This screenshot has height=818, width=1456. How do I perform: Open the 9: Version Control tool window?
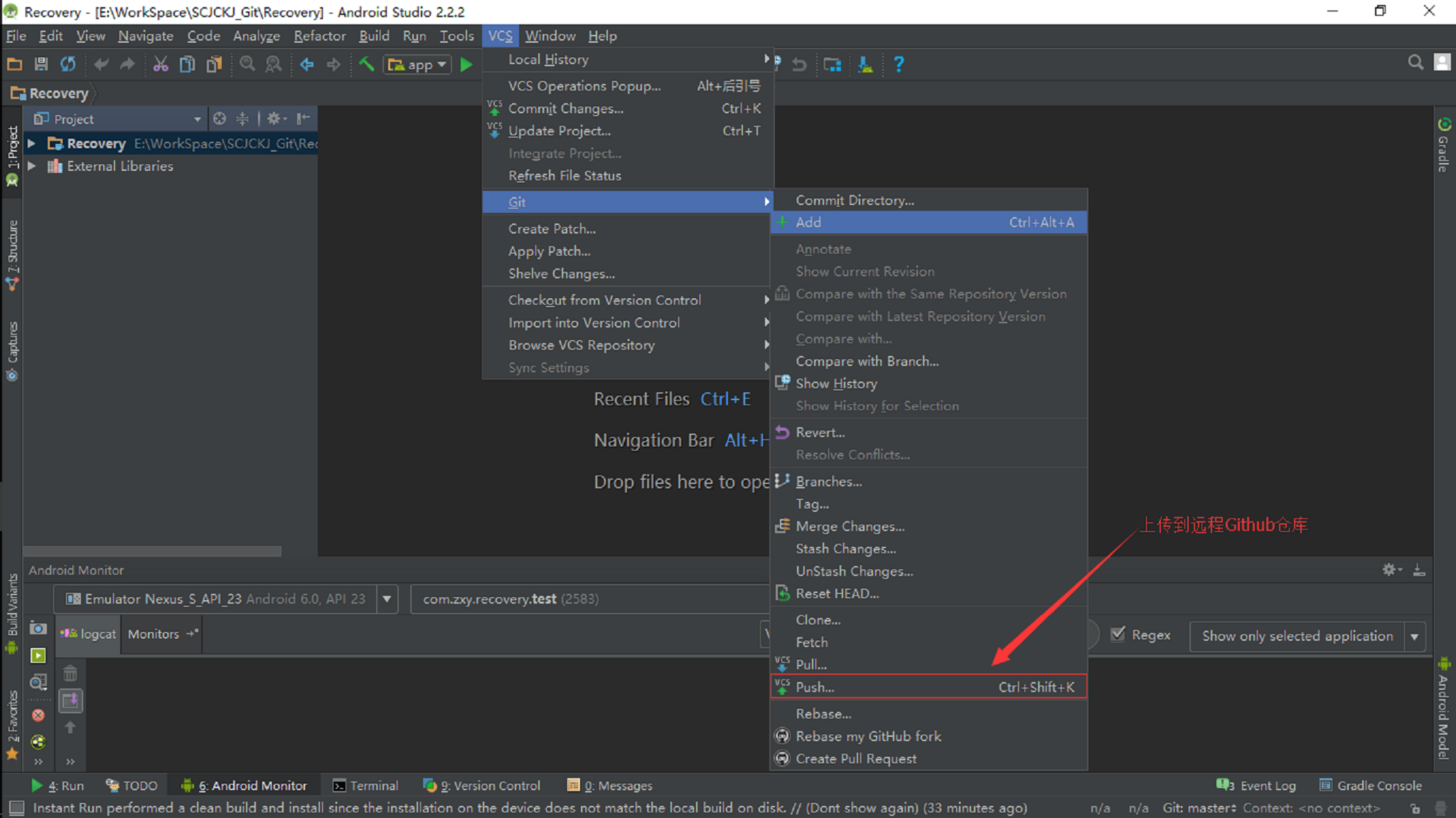coord(482,785)
